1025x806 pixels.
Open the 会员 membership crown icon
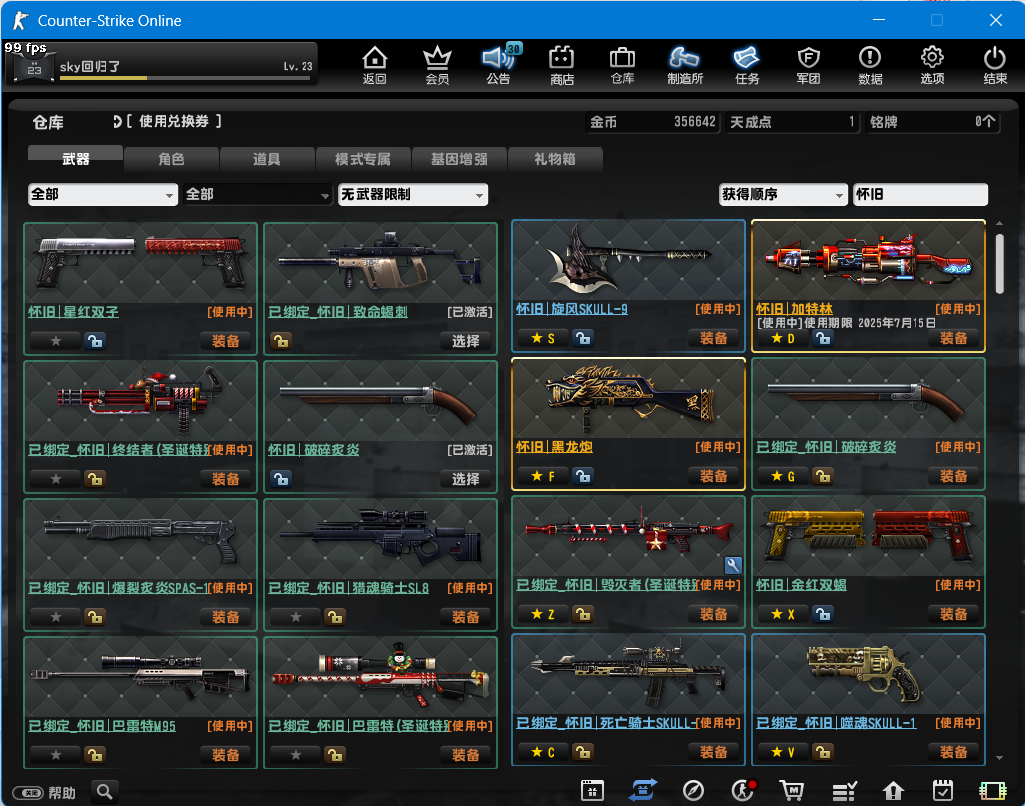pos(437,65)
